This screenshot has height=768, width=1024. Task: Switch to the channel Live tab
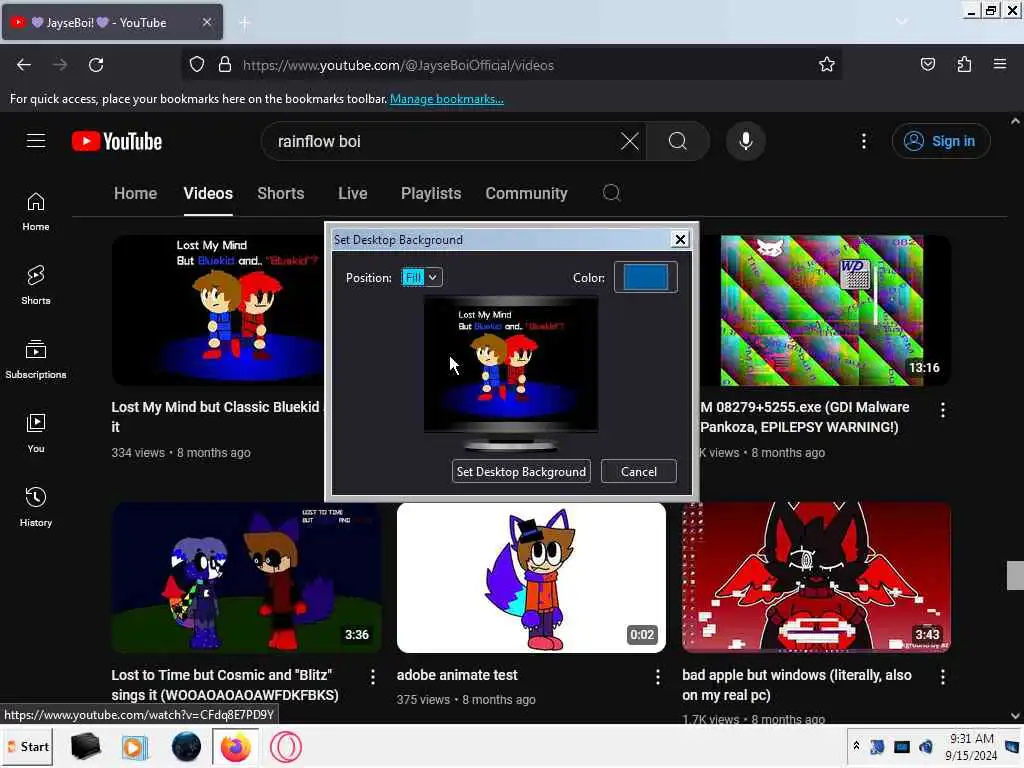click(x=353, y=193)
